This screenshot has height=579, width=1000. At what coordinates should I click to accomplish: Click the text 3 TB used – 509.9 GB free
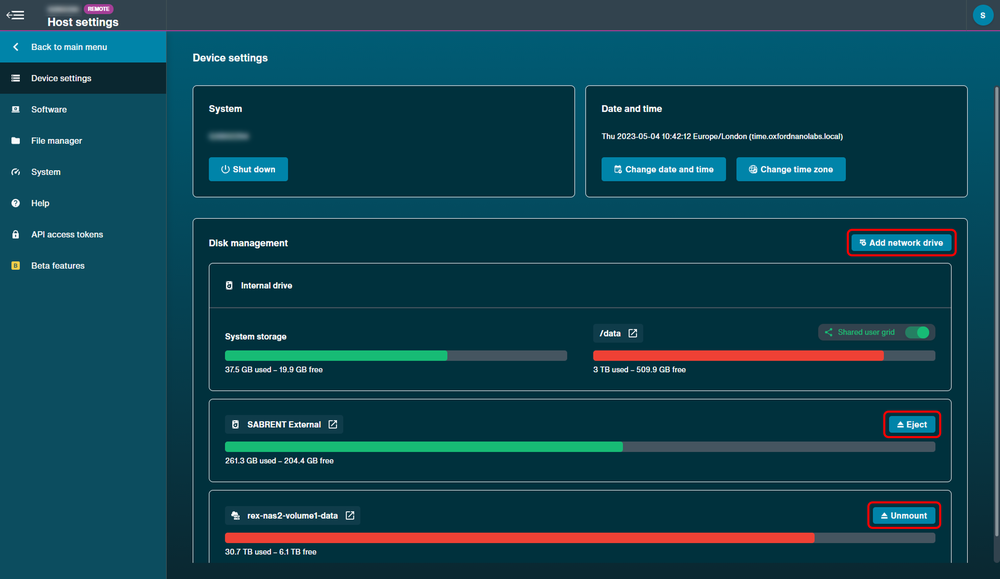pyautogui.click(x=639, y=370)
